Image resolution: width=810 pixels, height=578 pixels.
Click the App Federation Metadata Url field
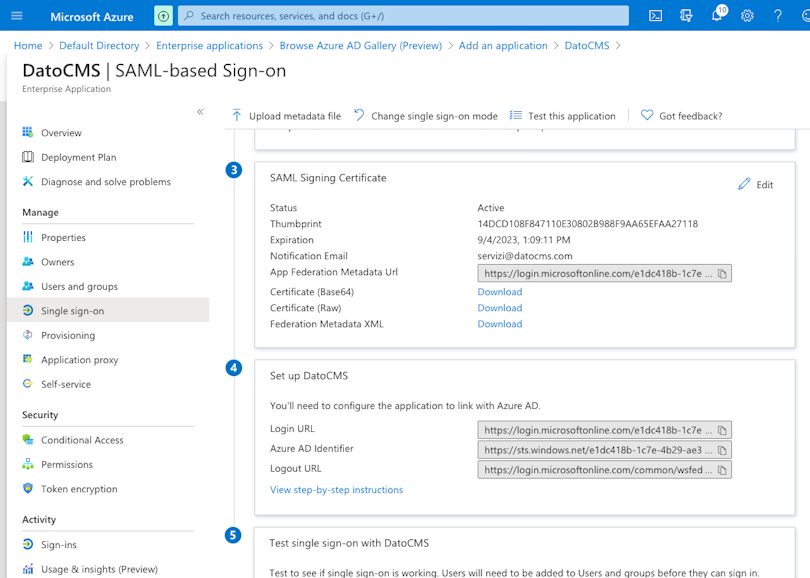pos(604,274)
